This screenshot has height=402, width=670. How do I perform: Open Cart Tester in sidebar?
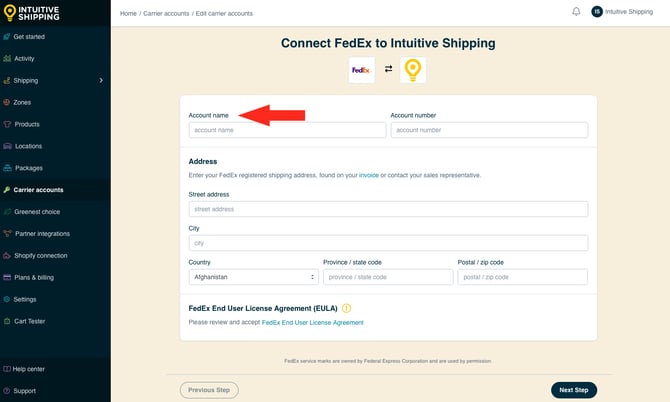[x=55, y=321]
